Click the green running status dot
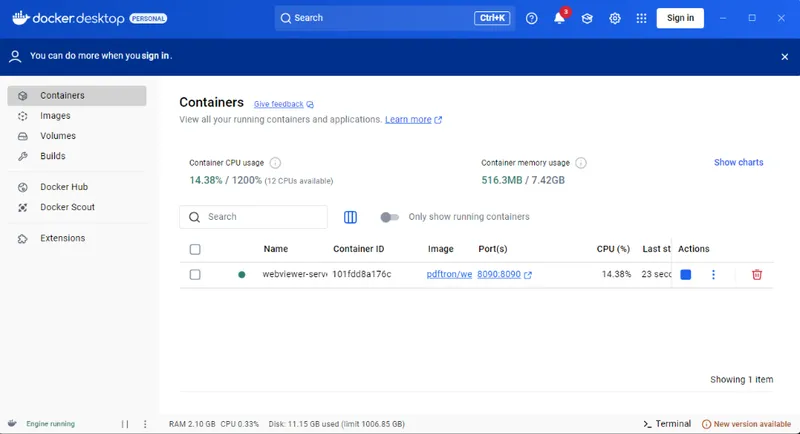Image resolution: width=800 pixels, height=434 pixels. tap(242, 274)
